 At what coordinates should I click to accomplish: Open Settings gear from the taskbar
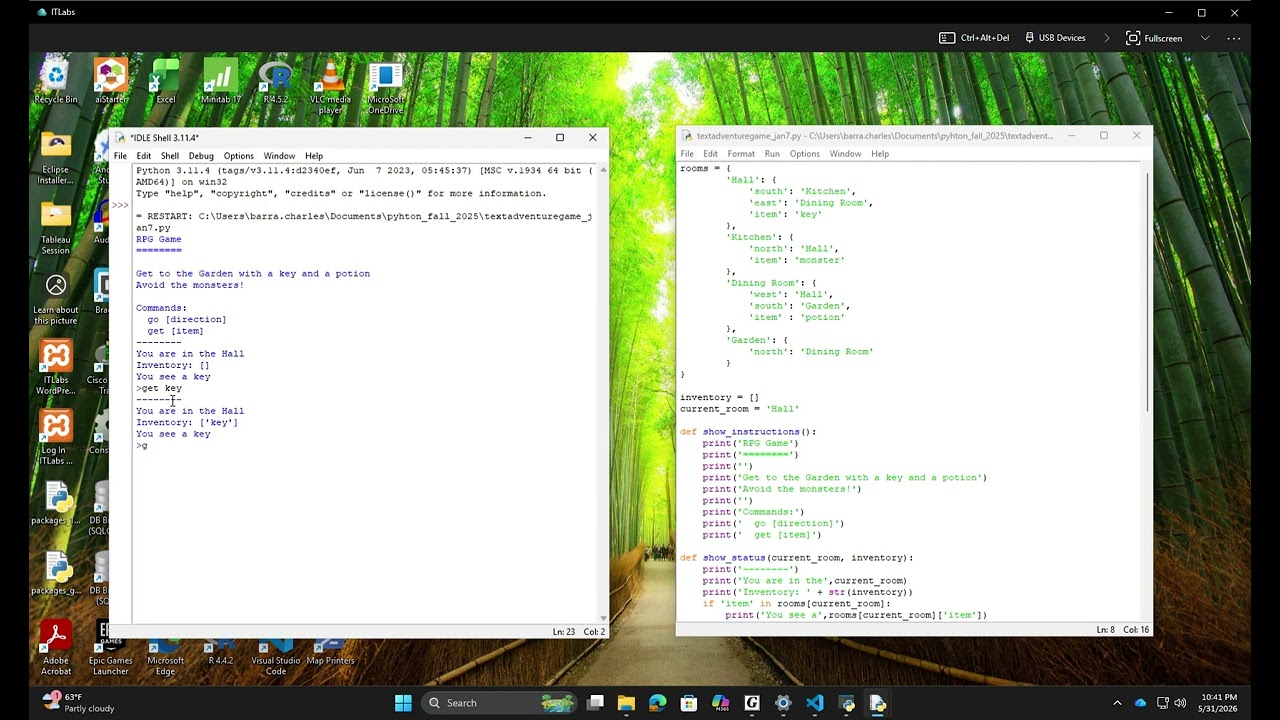pos(783,703)
